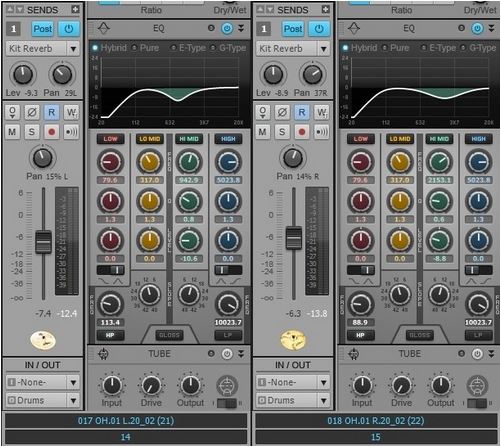Click EQ clipping LED on OH.01 R

[461, 28]
